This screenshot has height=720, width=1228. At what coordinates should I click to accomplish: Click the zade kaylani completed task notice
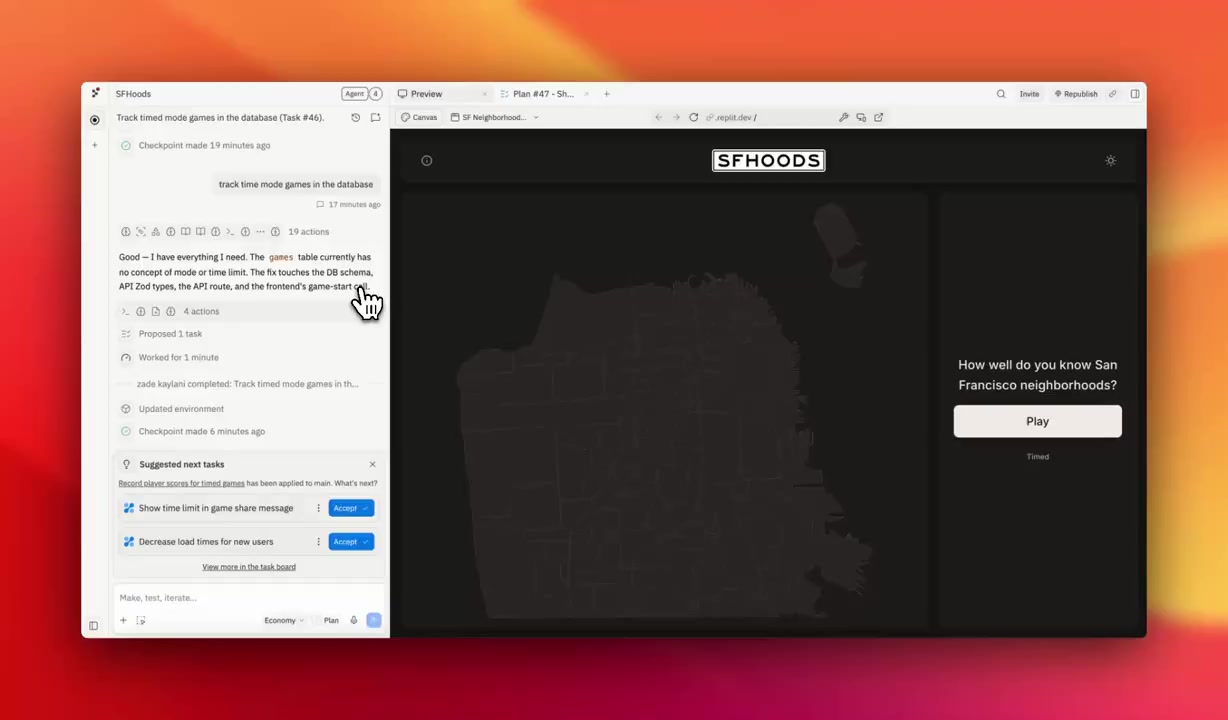(247, 384)
